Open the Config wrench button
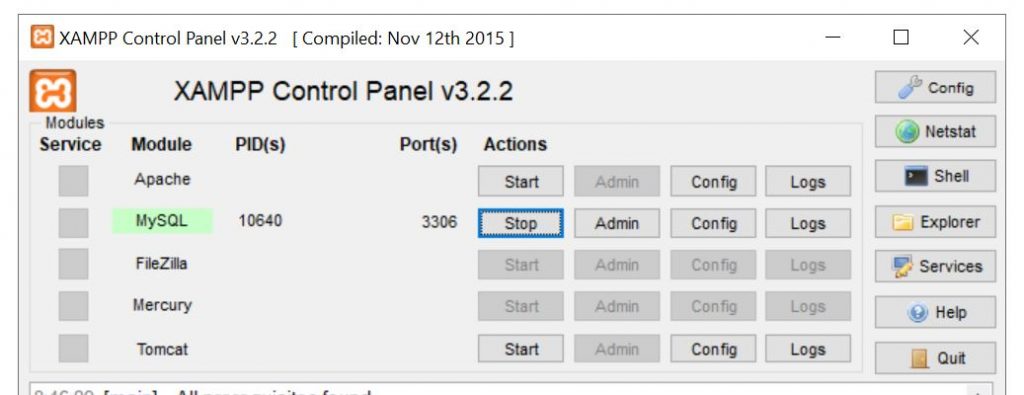 (x=935, y=87)
